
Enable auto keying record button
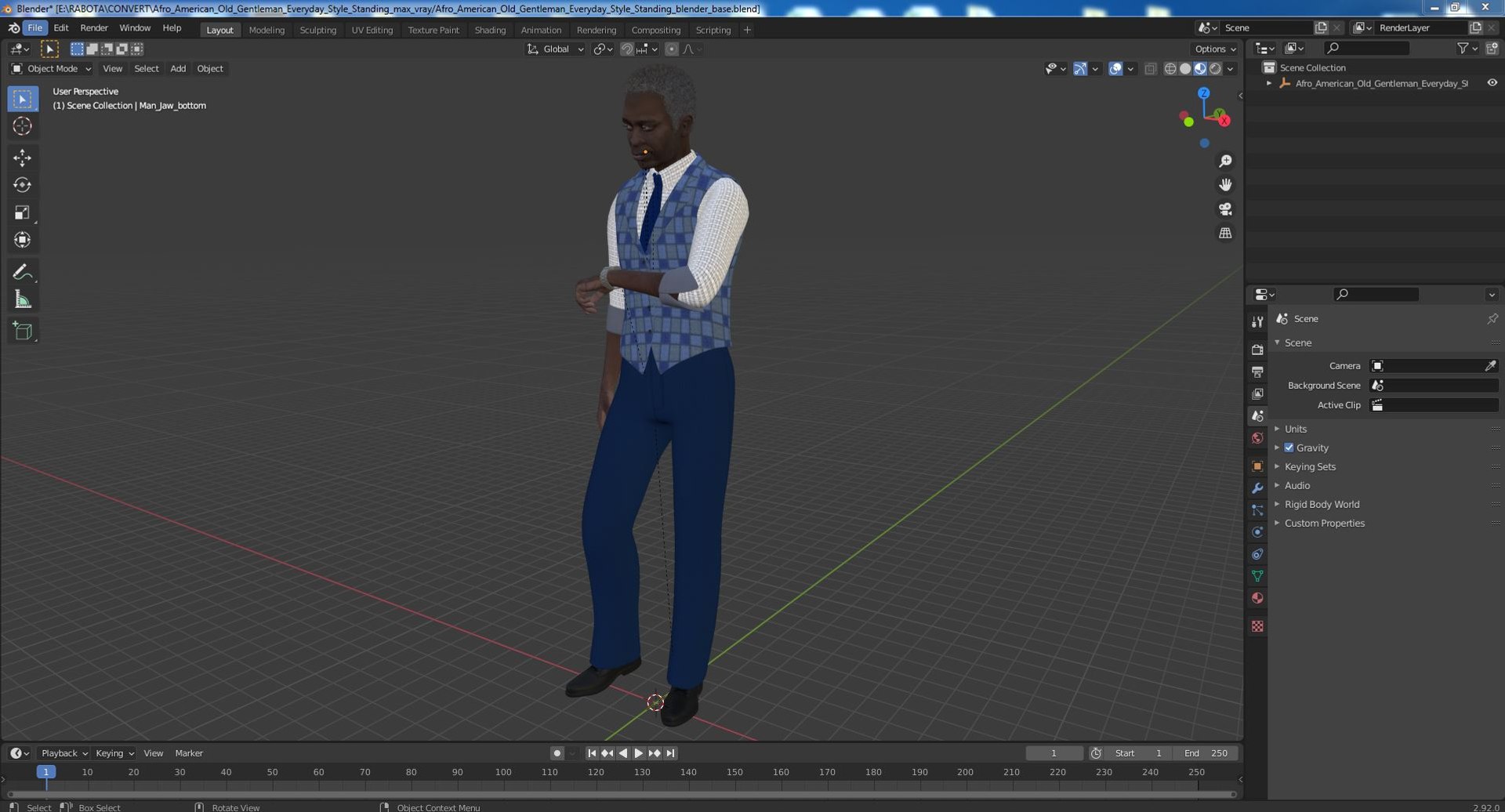557,753
